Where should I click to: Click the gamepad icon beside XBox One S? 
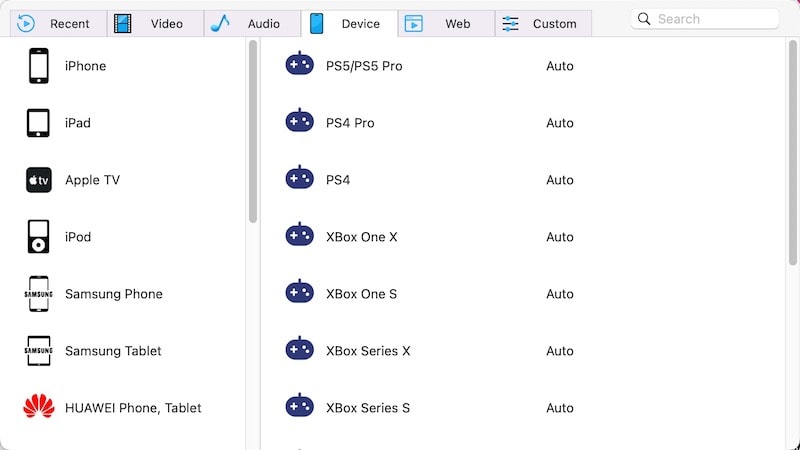299,292
